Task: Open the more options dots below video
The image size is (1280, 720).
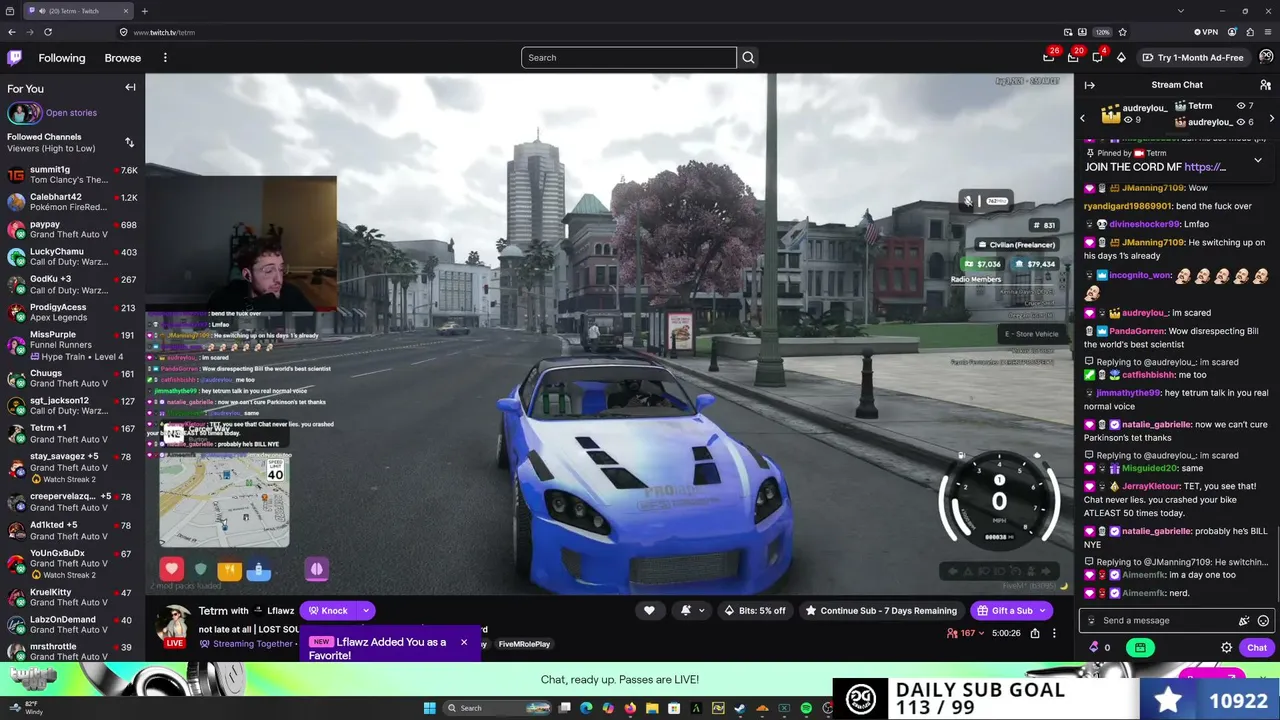Action: (x=1054, y=633)
